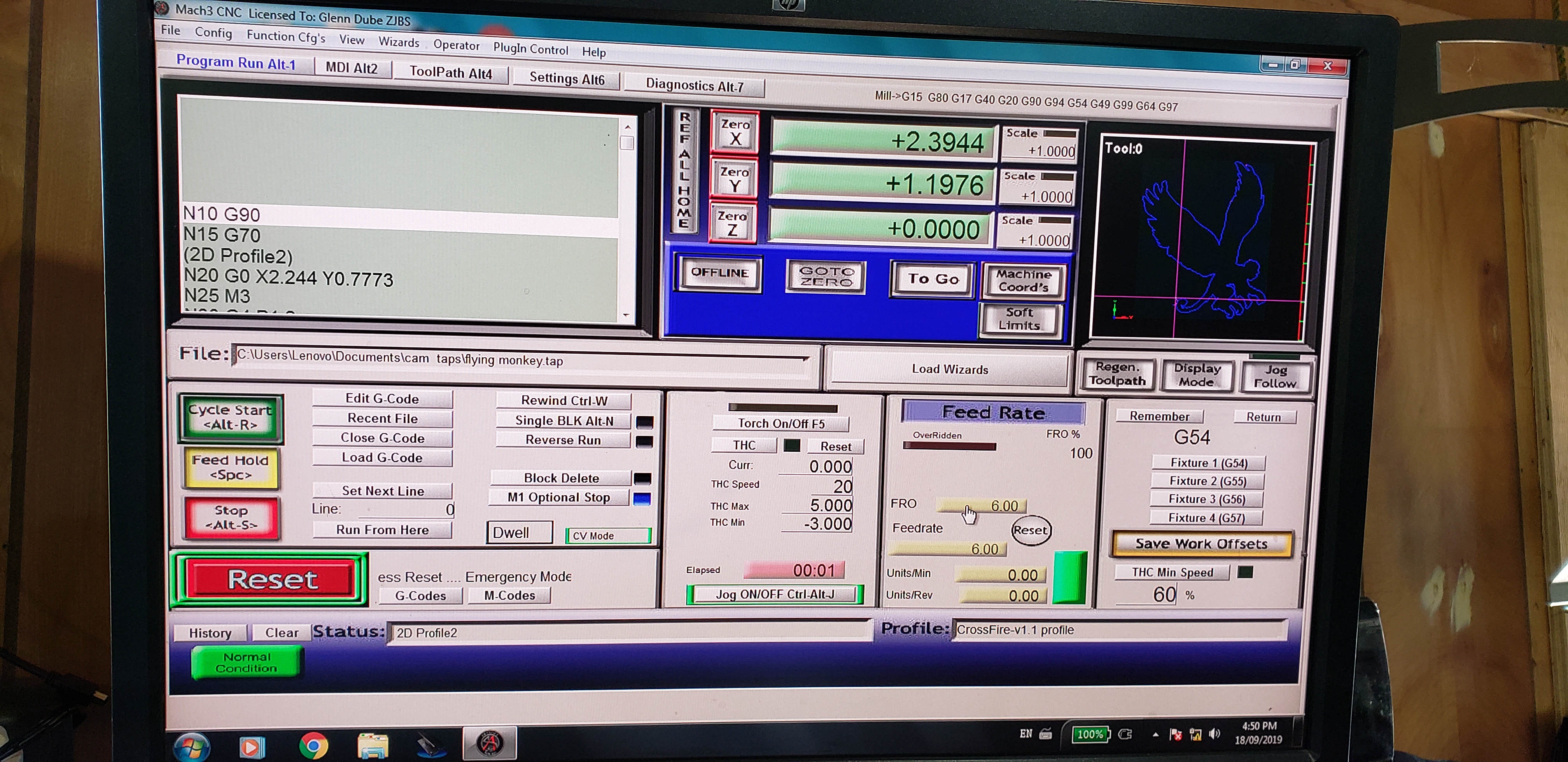Click the OFFLINE button
Image resolution: width=1568 pixels, height=762 pixels.
click(719, 273)
